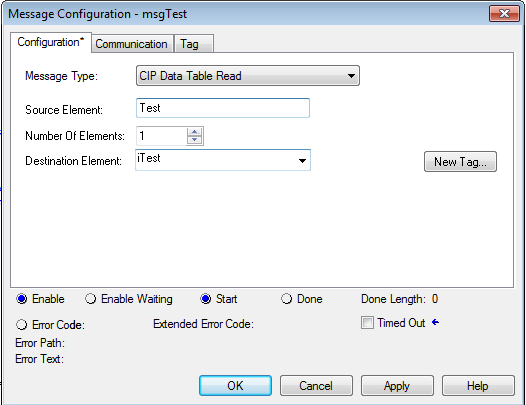Click the New Tag... button
The image size is (526, 405).
(x=460, y=162)
